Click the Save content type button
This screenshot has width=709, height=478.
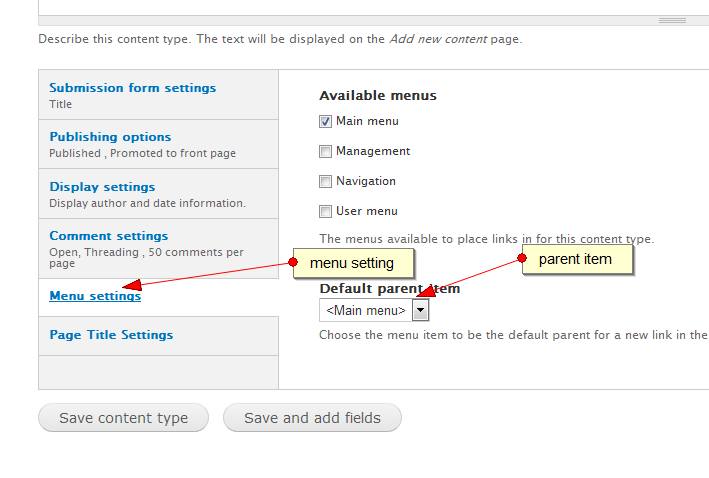(123, 418)
